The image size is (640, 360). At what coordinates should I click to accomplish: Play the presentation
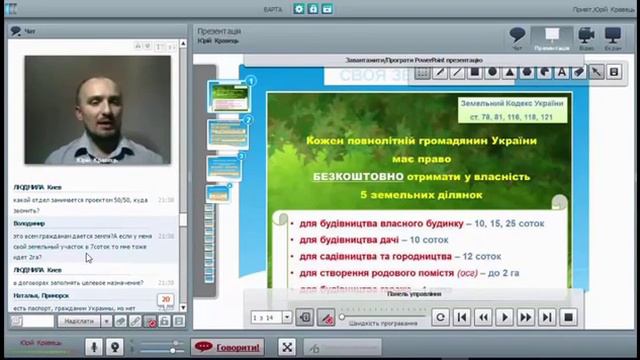coord(504,317)
